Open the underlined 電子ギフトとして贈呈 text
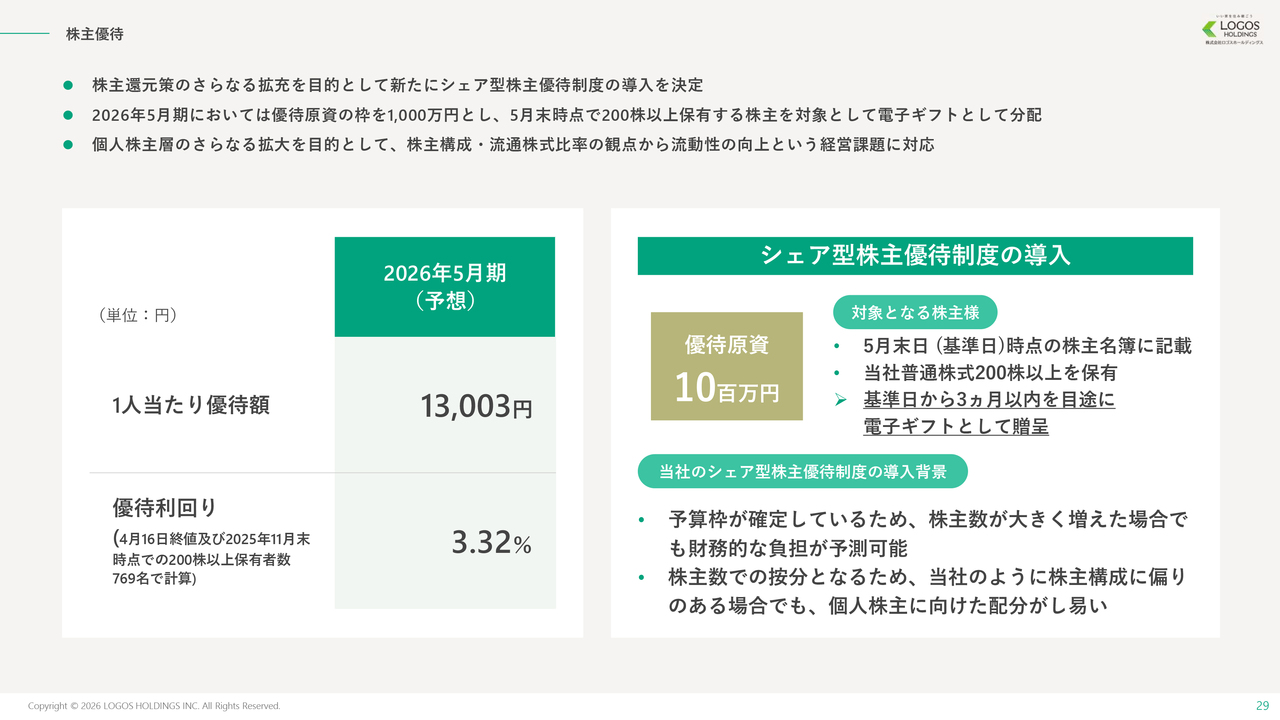The width and height of the screenshot is (1280, 720). pyautogui.click(x=955, y=427)
